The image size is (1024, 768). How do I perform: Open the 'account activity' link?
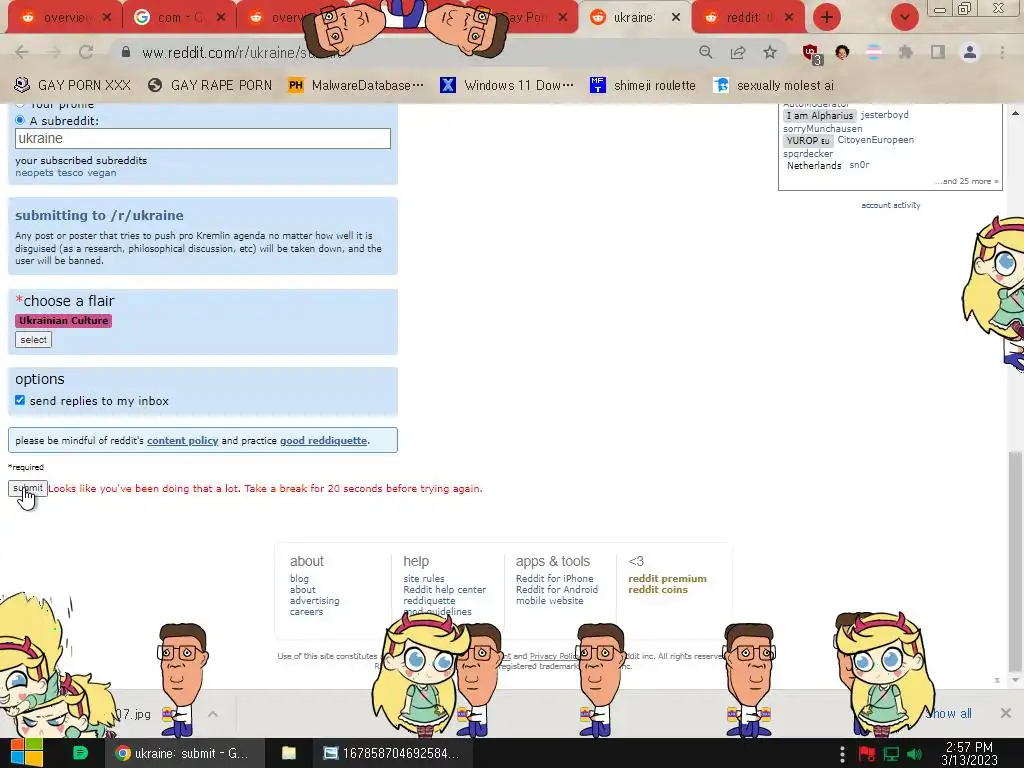pos(891,205)
